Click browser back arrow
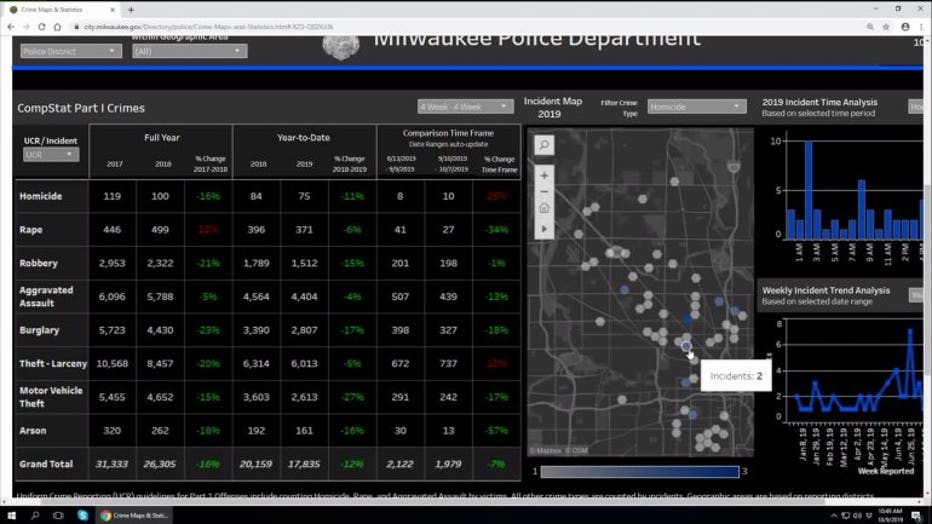This screenshot has width=932, height=524. [x=11, y=27]
